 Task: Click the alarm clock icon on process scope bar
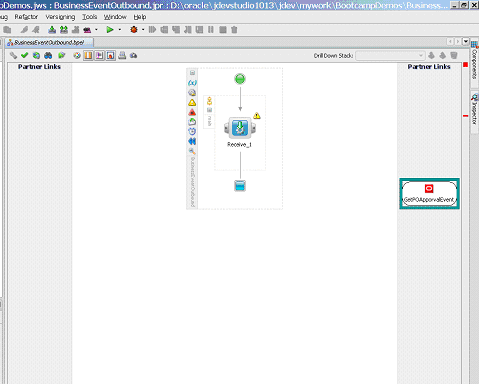[x=192, y=131]
